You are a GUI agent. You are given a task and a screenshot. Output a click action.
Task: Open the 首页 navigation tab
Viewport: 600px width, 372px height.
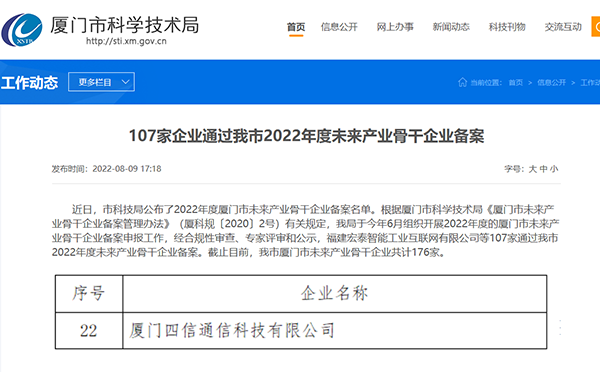pos(296,27)
